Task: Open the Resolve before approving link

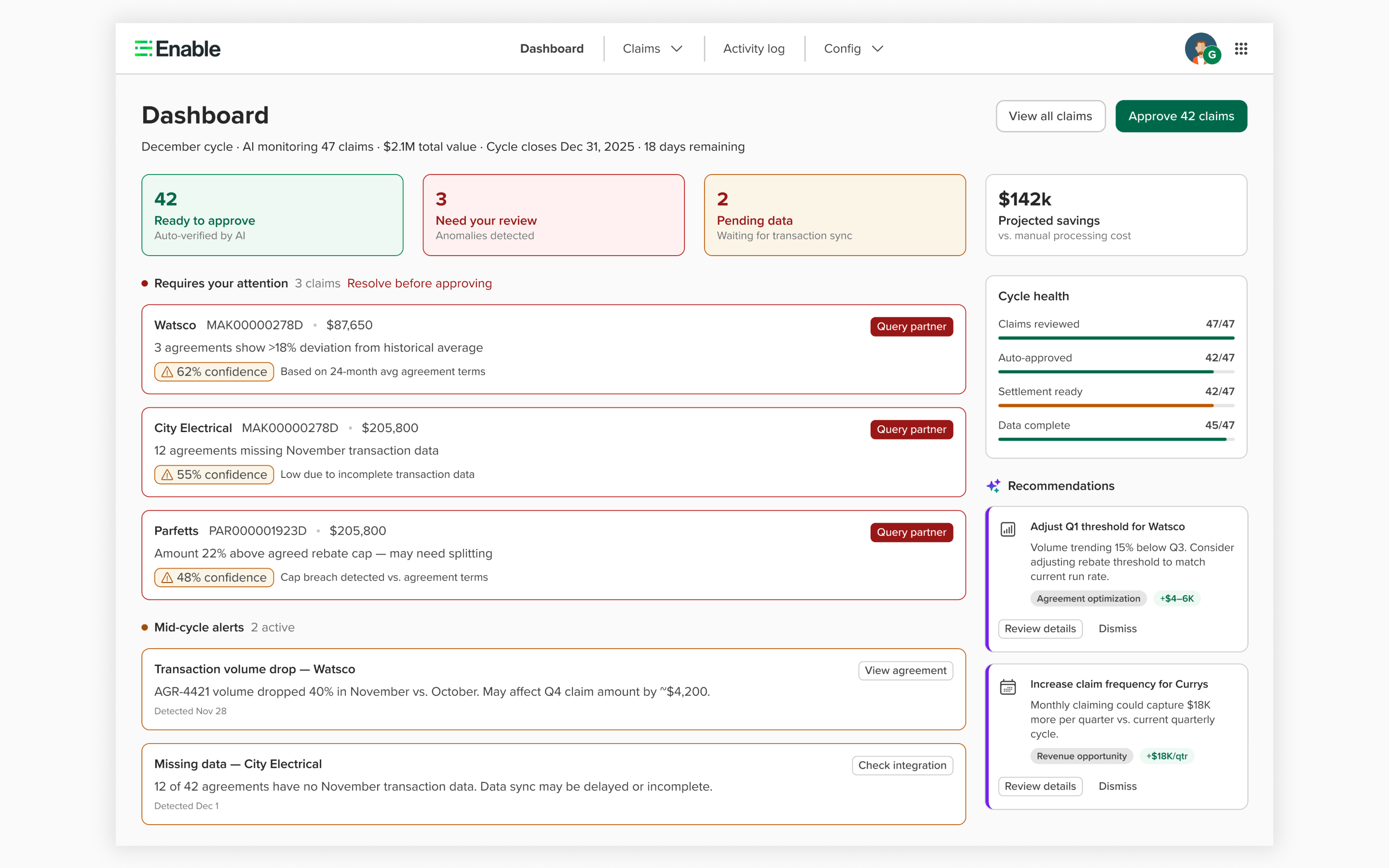Action: pyautogui.click(x=419, y=283)
